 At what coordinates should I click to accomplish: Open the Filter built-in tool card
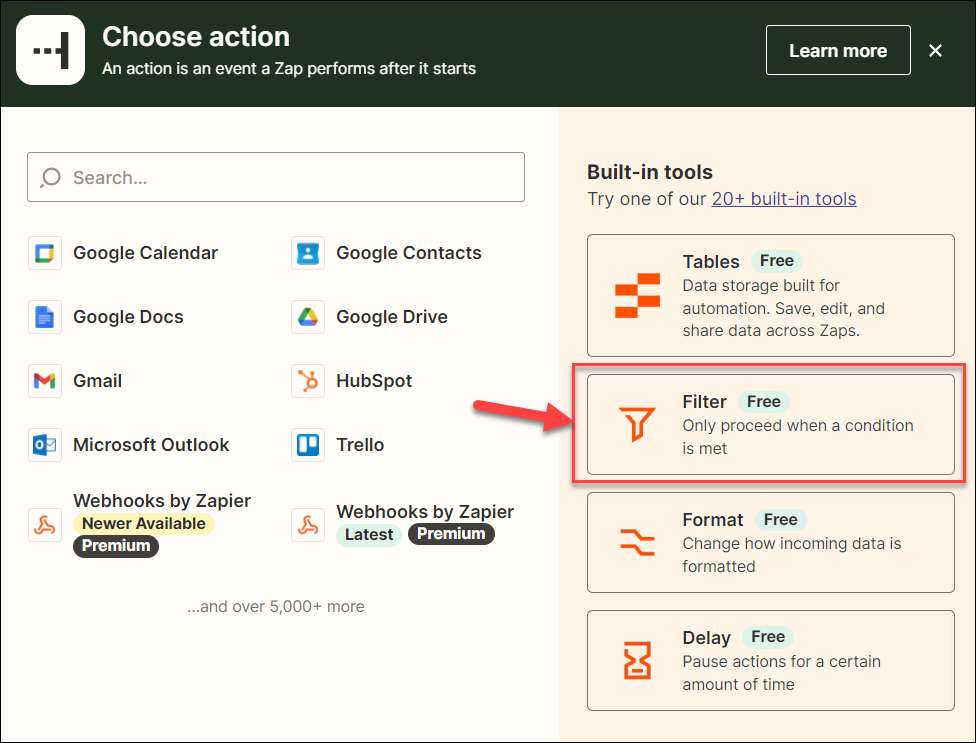click(771, 424)
